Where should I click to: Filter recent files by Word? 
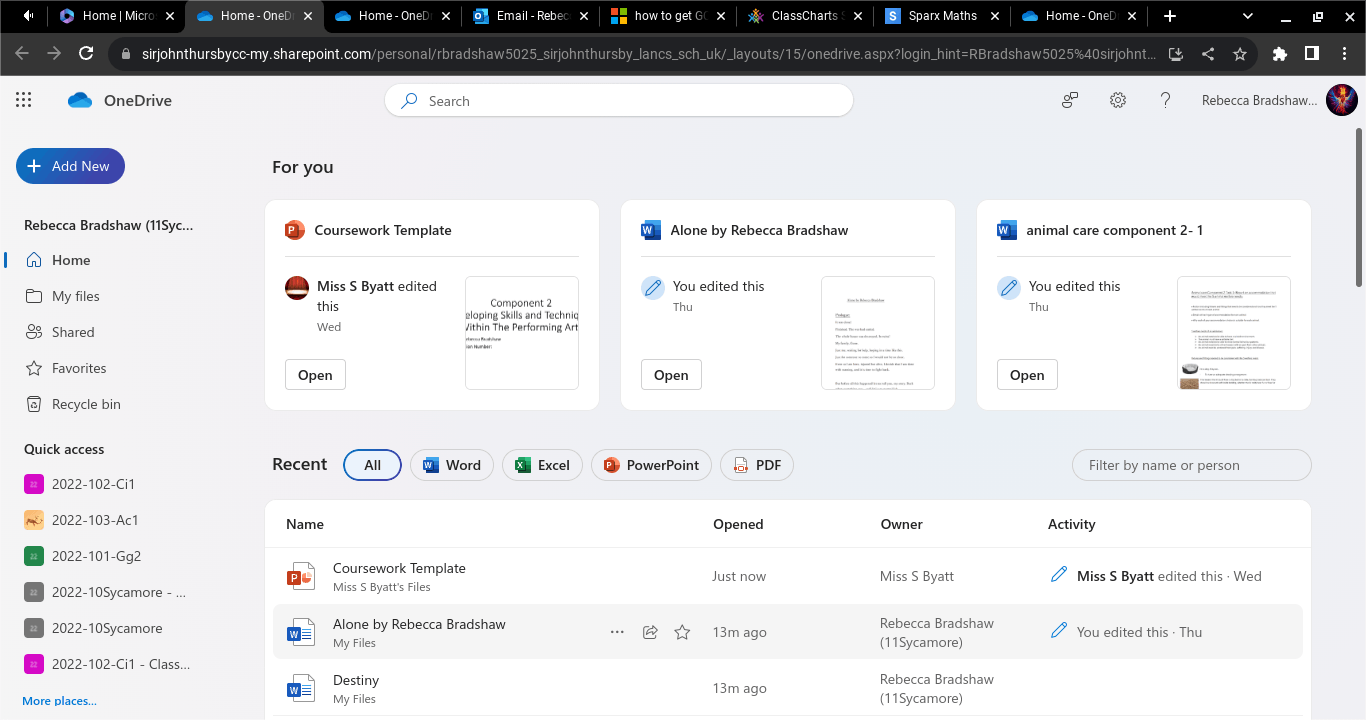[452, 465]
